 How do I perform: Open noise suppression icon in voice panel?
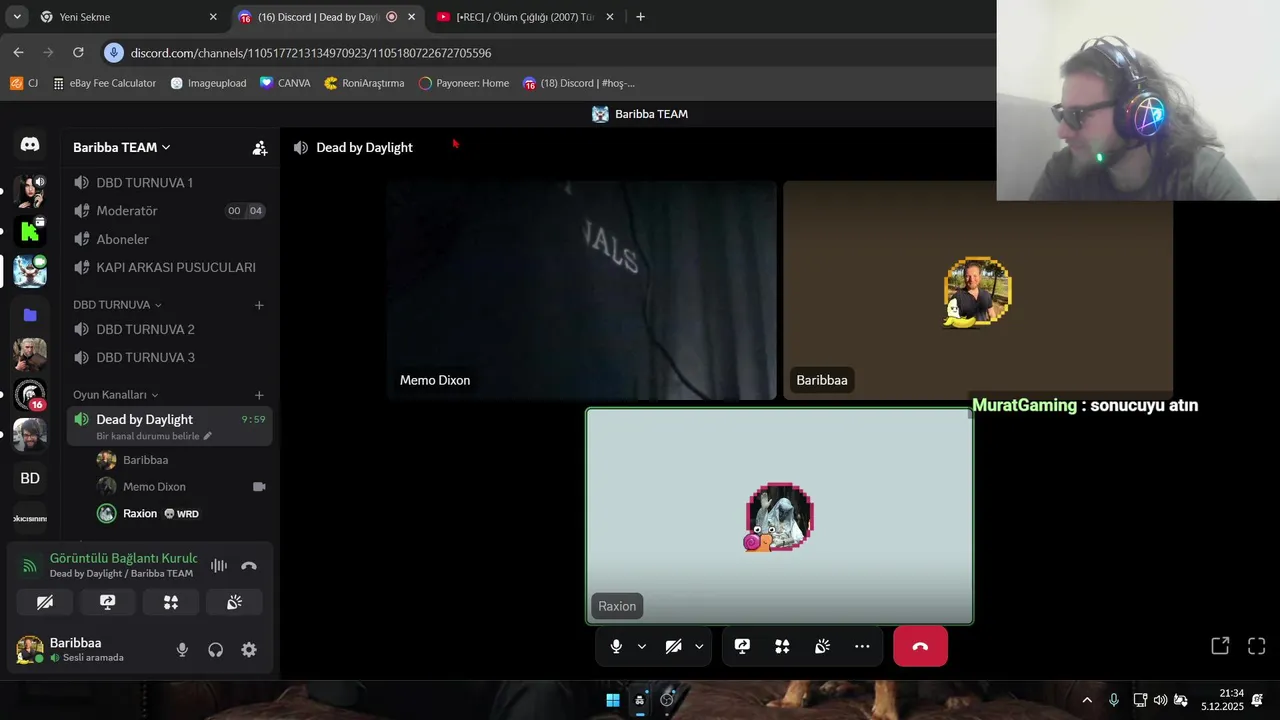click(219, 566)
